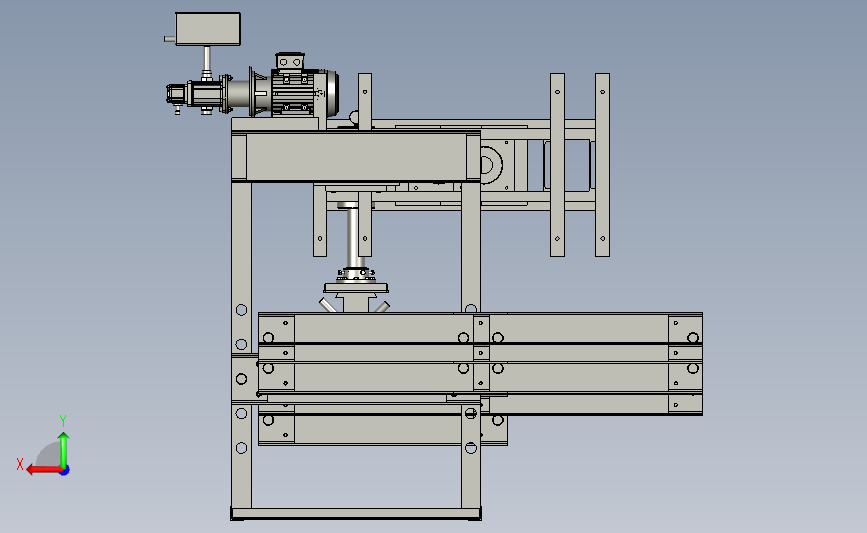Select the pump head at motor assembly's left end
867x533 pixels.
177,96
